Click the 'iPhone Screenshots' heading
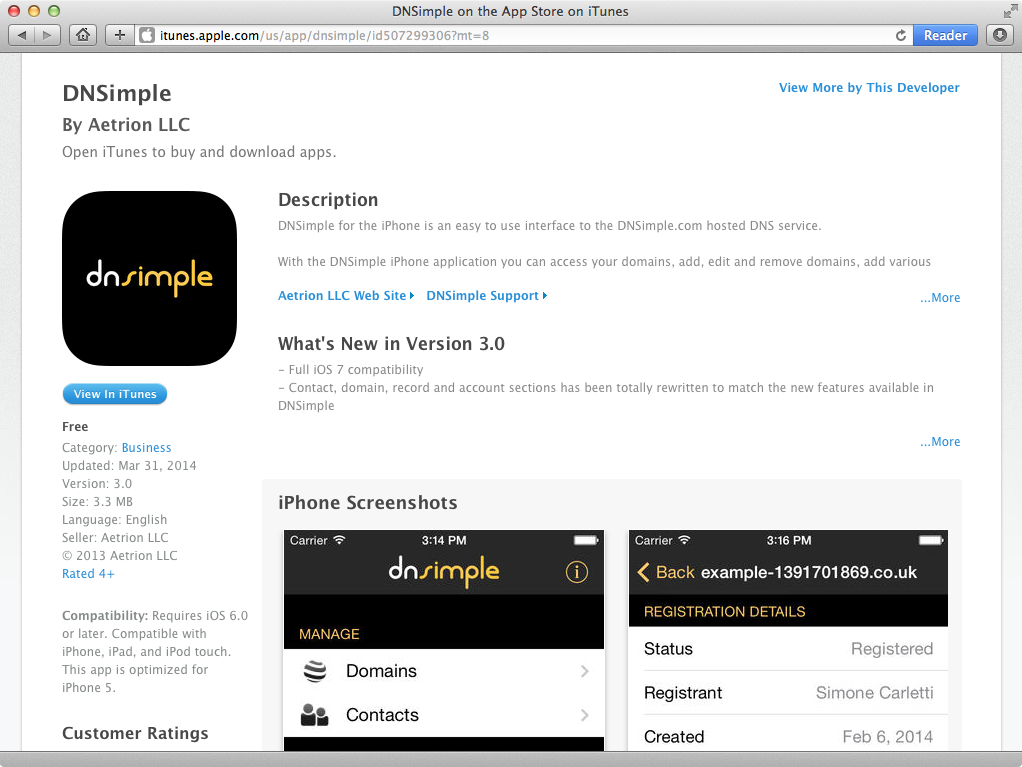 point(368,502)
